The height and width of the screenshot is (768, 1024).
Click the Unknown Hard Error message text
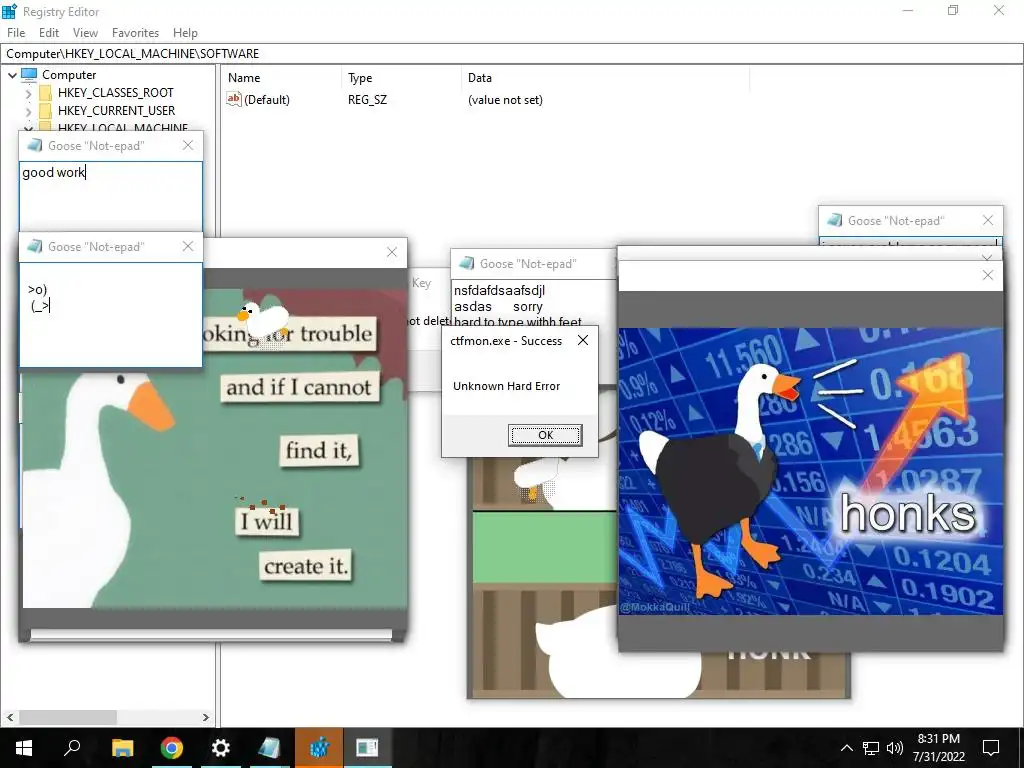coord(507,386)
